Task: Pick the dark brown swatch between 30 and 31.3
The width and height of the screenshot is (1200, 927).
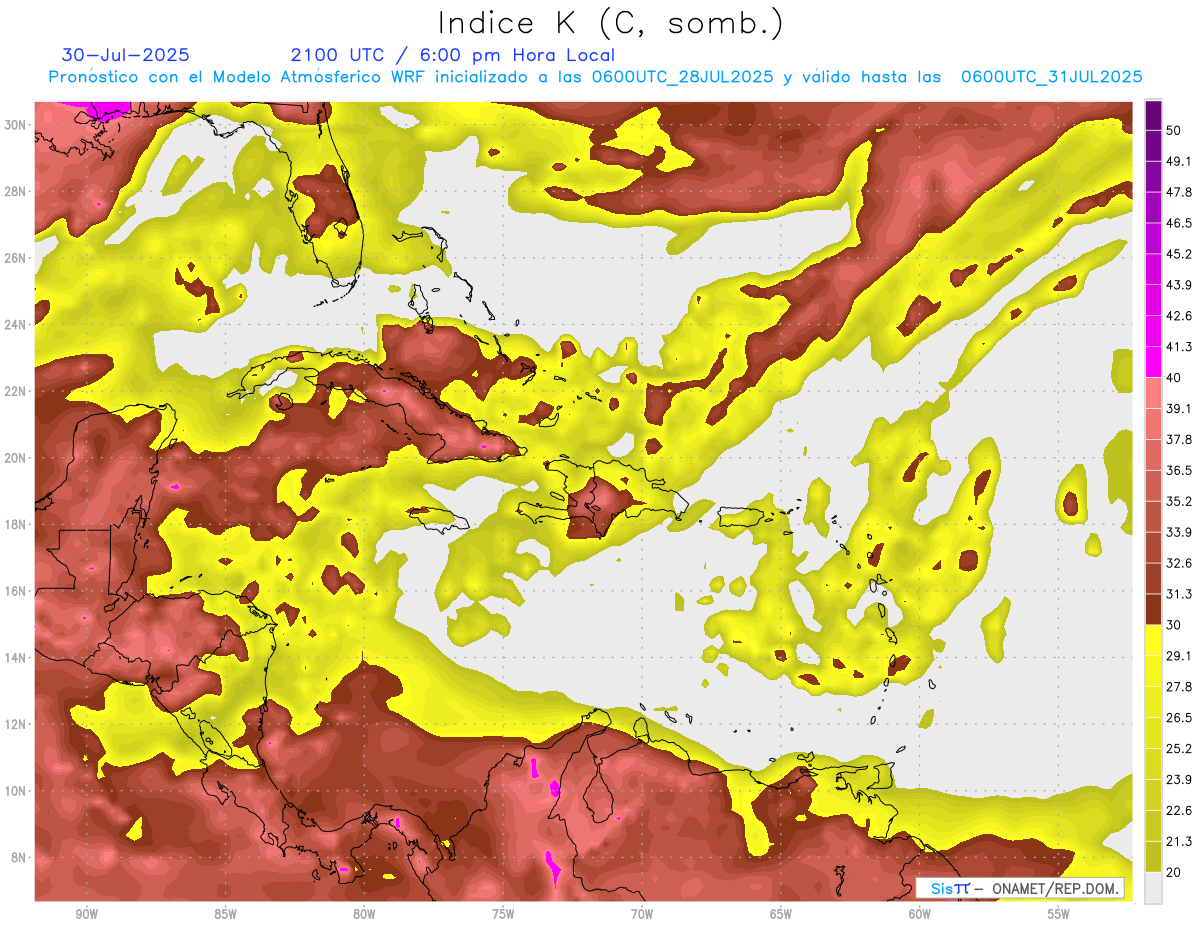Action: [1153, 609]
